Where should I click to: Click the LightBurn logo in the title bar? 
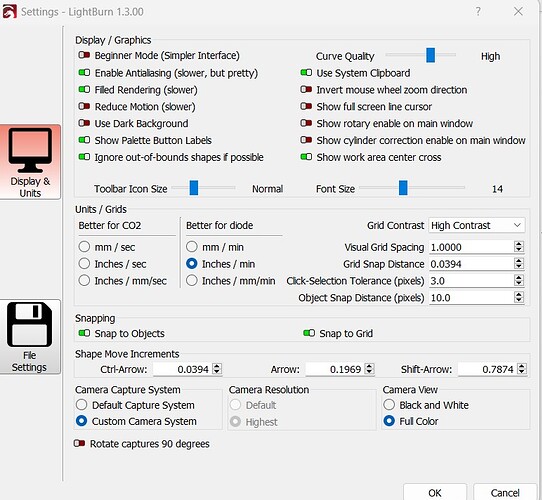tap(9, 11)
